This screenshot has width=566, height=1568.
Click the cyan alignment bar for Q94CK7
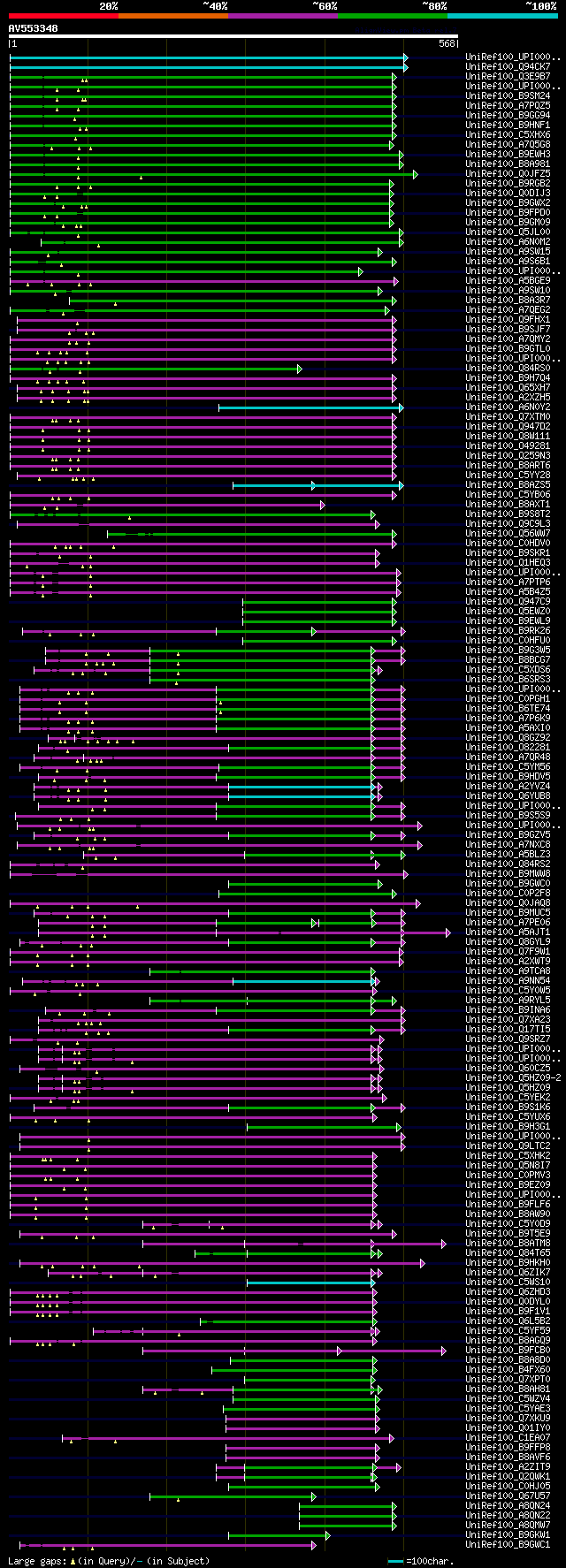(209, 67)
